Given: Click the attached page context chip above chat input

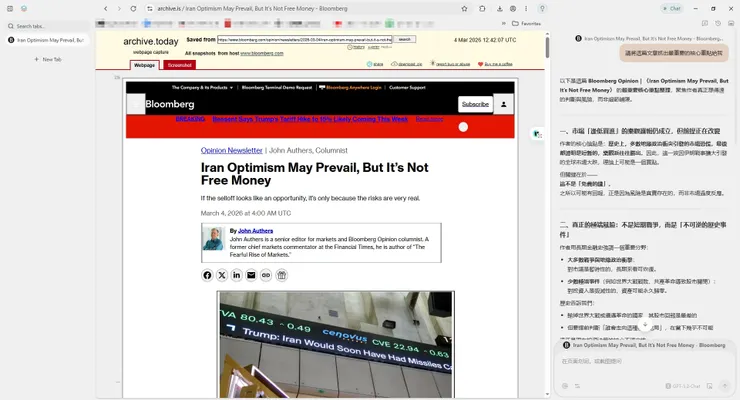Looking at the screenshot, I should (x=644, y=345).
